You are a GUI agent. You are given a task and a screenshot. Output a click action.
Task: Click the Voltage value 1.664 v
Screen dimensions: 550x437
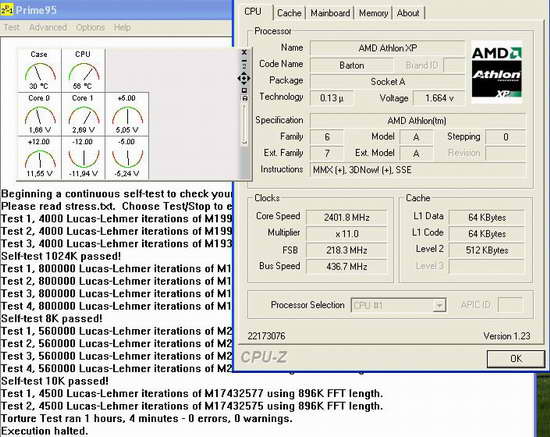[439, 98]
